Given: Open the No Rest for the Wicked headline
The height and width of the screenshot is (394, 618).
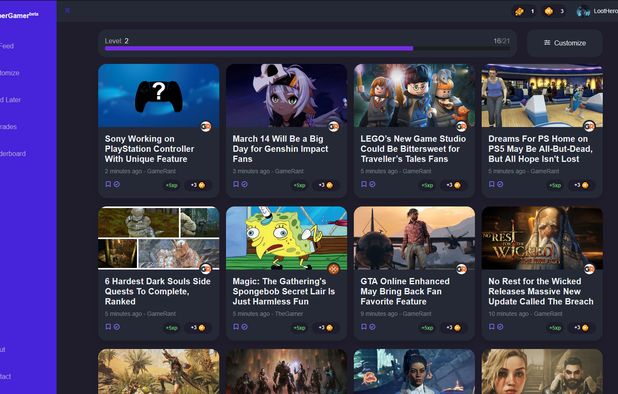Looking at the screenshot, I should (541, 292).
